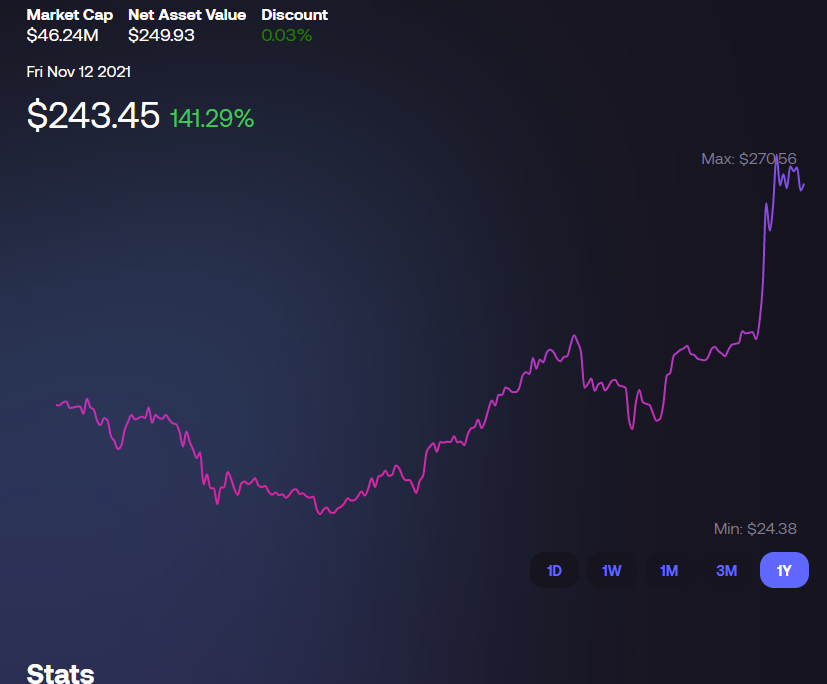
Task: Click the rightmost end of the price line
Action: tap(804, 183)
